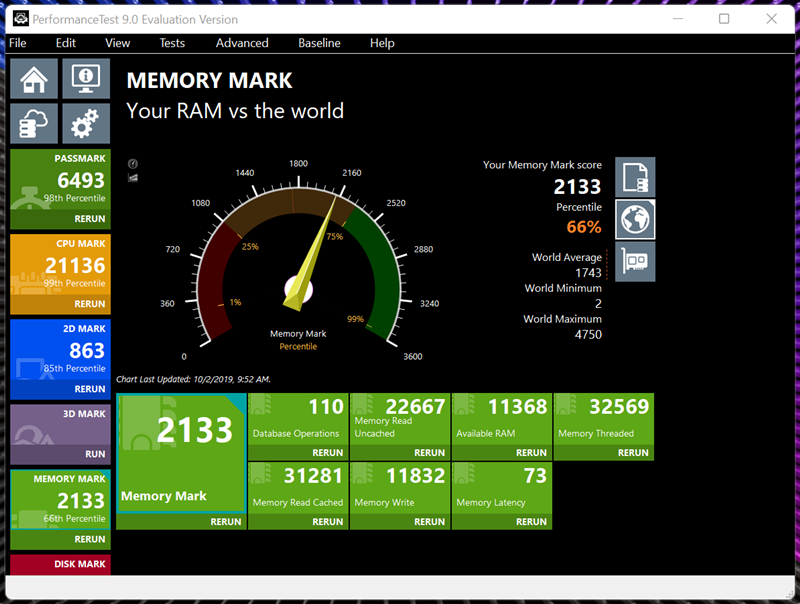Go to the Home screen icon

click(34, 79)
